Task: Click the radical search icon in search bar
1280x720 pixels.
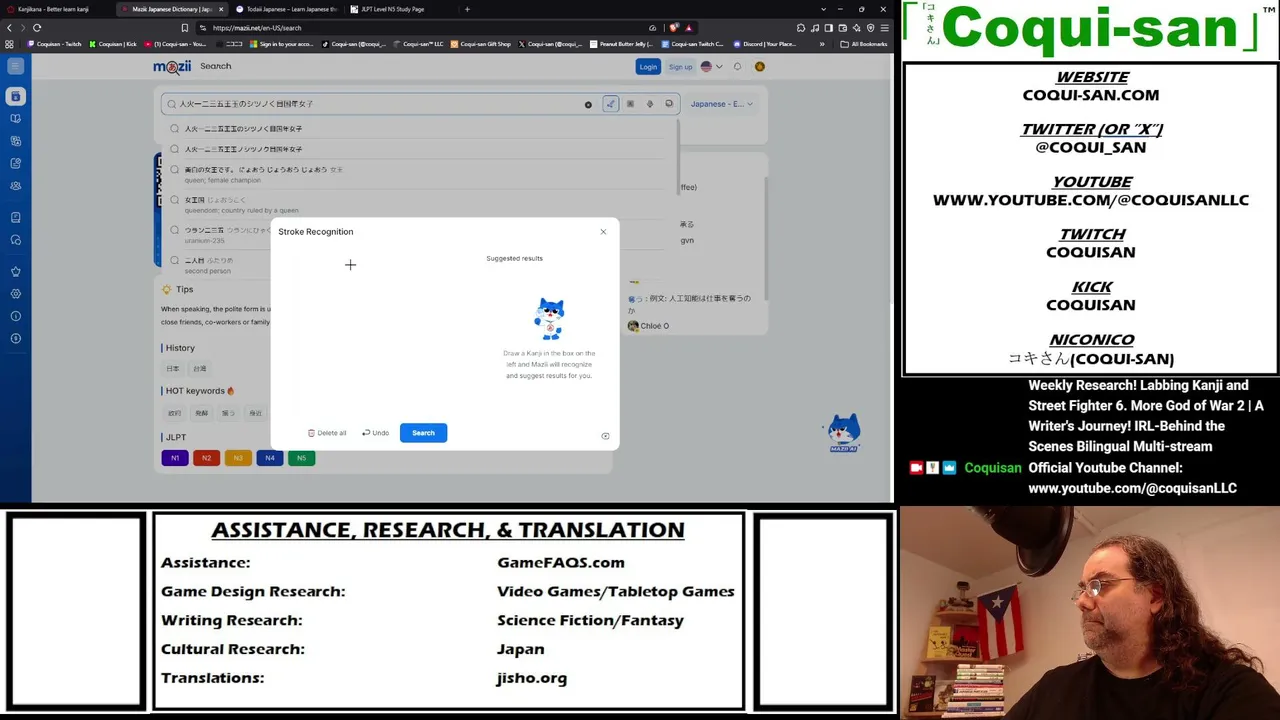Action: pos(630,104)
